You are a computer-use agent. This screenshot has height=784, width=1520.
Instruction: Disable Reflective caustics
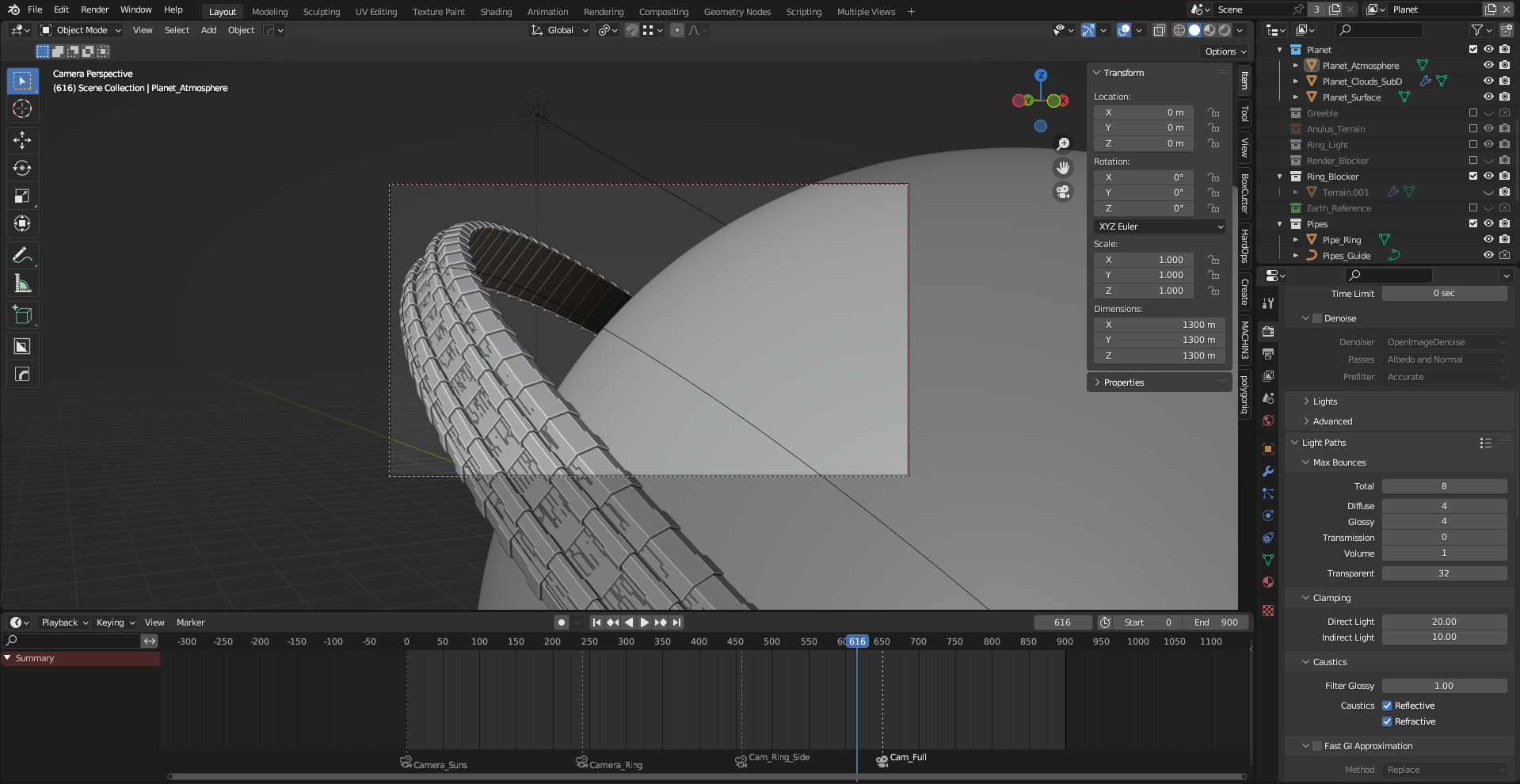coord(1387,706)
